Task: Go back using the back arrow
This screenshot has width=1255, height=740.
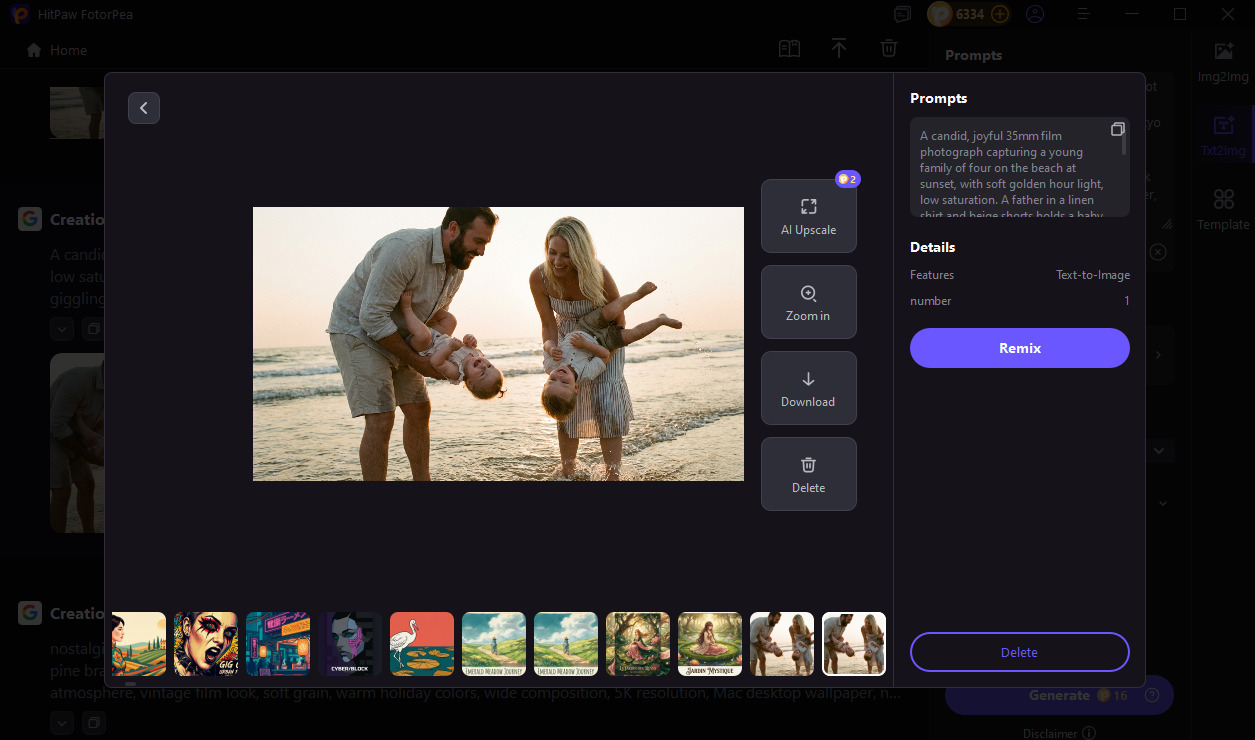Action: [143, 107]
